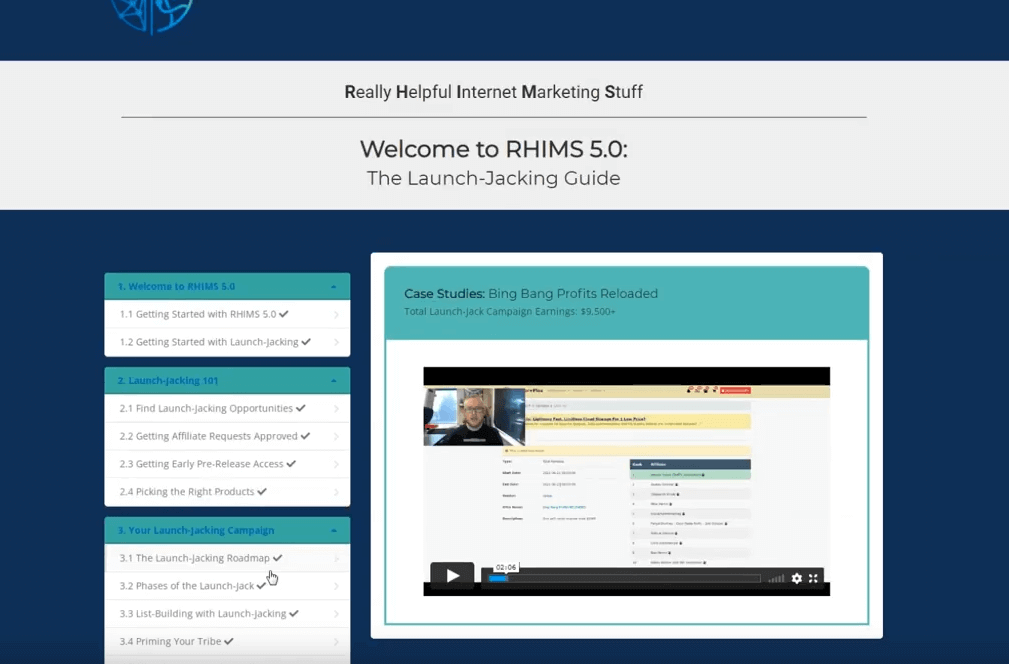Open lesson 3.2 Phases of the Launch-Jack
This screenshot has width=1009, height=664.
point(227,586)
